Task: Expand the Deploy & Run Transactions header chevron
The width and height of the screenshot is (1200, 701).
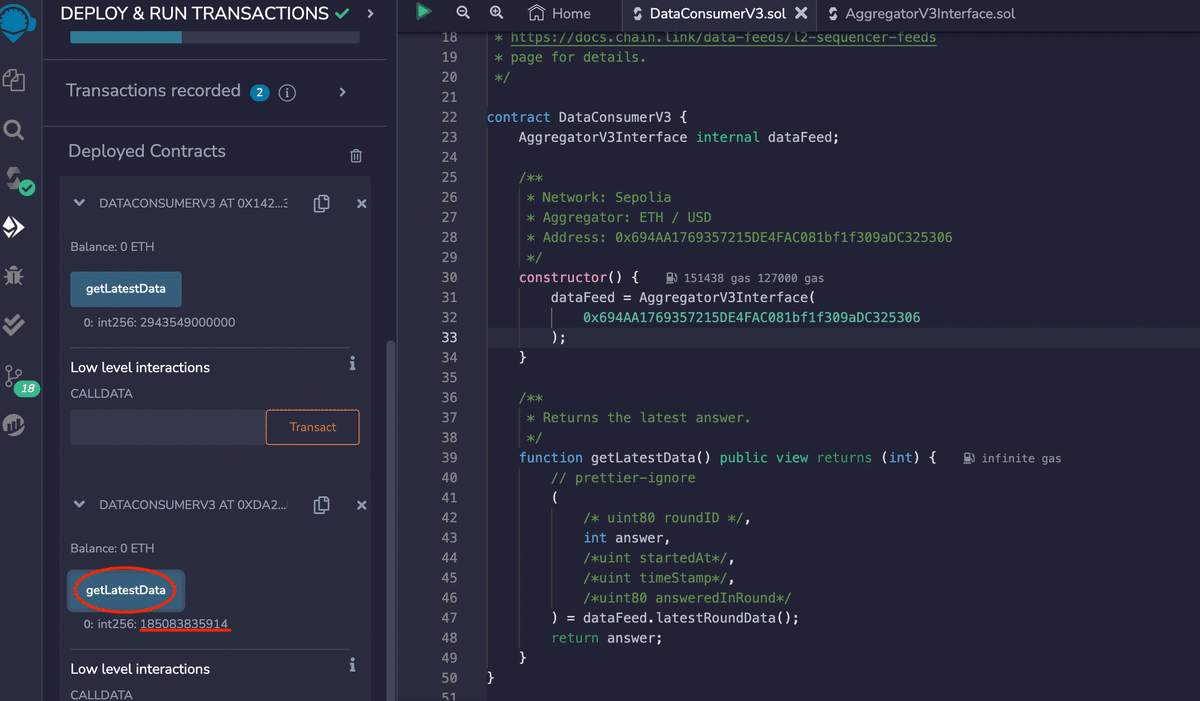Action: tap(371, 14)
